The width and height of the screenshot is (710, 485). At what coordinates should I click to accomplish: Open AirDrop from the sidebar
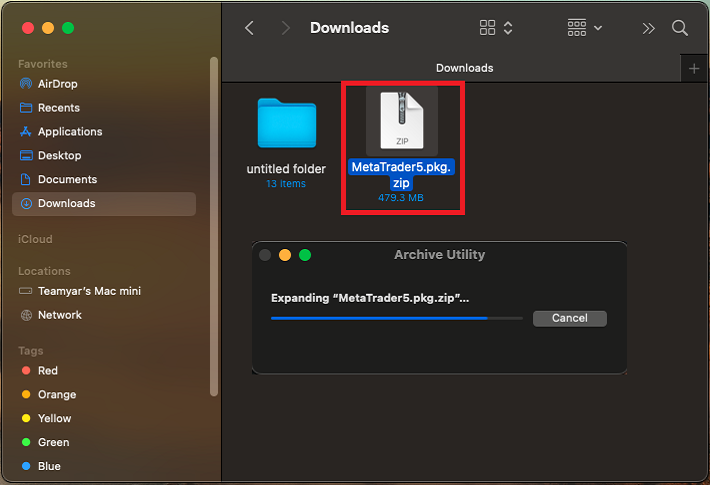[57, 84]
